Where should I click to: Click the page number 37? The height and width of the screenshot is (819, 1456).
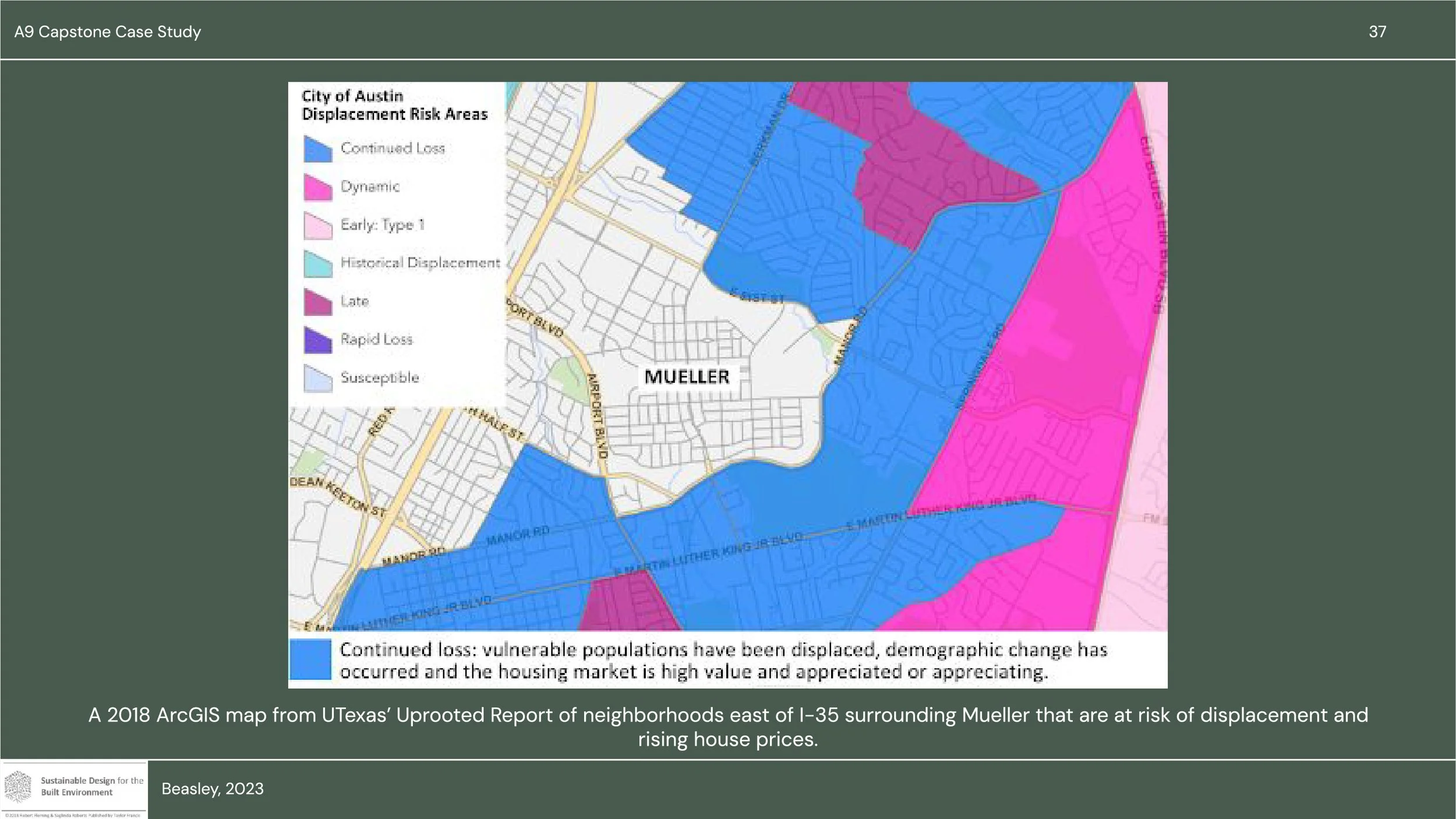click(1377, 31)
